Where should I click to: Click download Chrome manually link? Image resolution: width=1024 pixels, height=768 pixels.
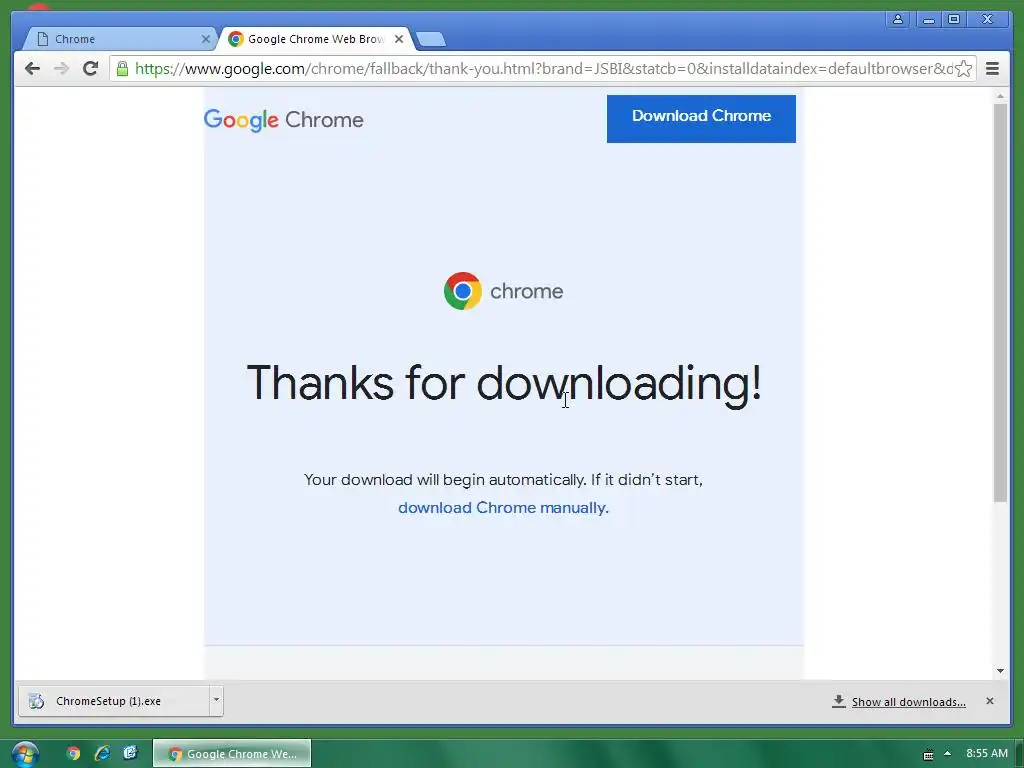pos(502,507)
